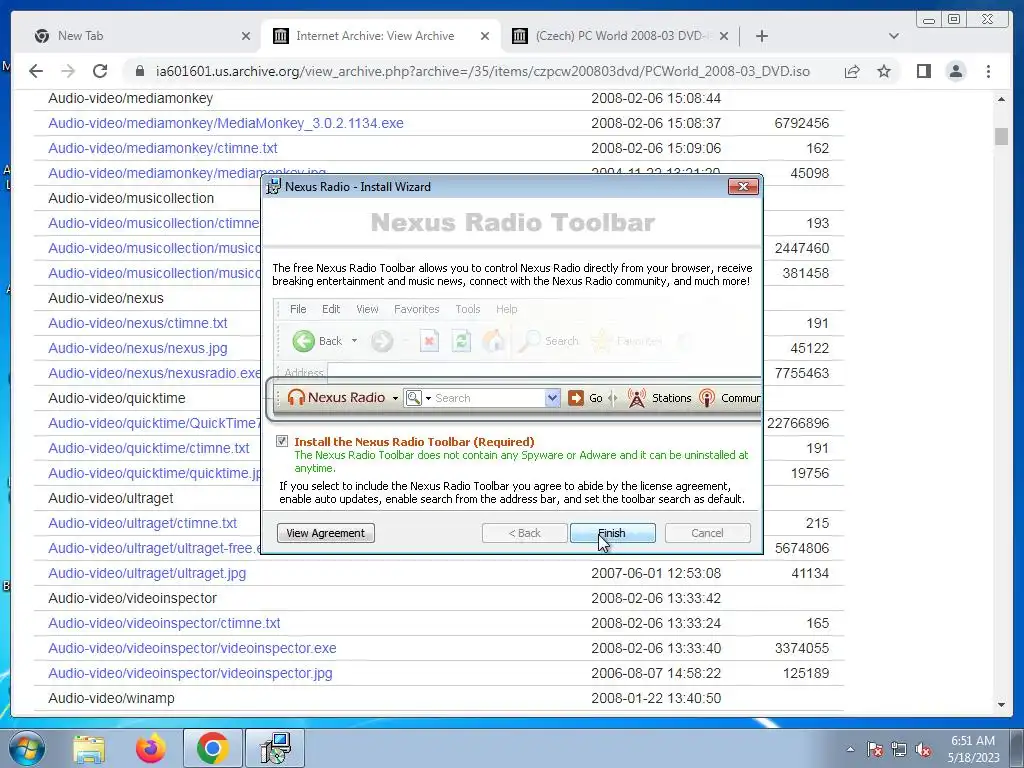Open Firefox from the taskbar
The image size is (1024, 768).
tap(150, 748)
